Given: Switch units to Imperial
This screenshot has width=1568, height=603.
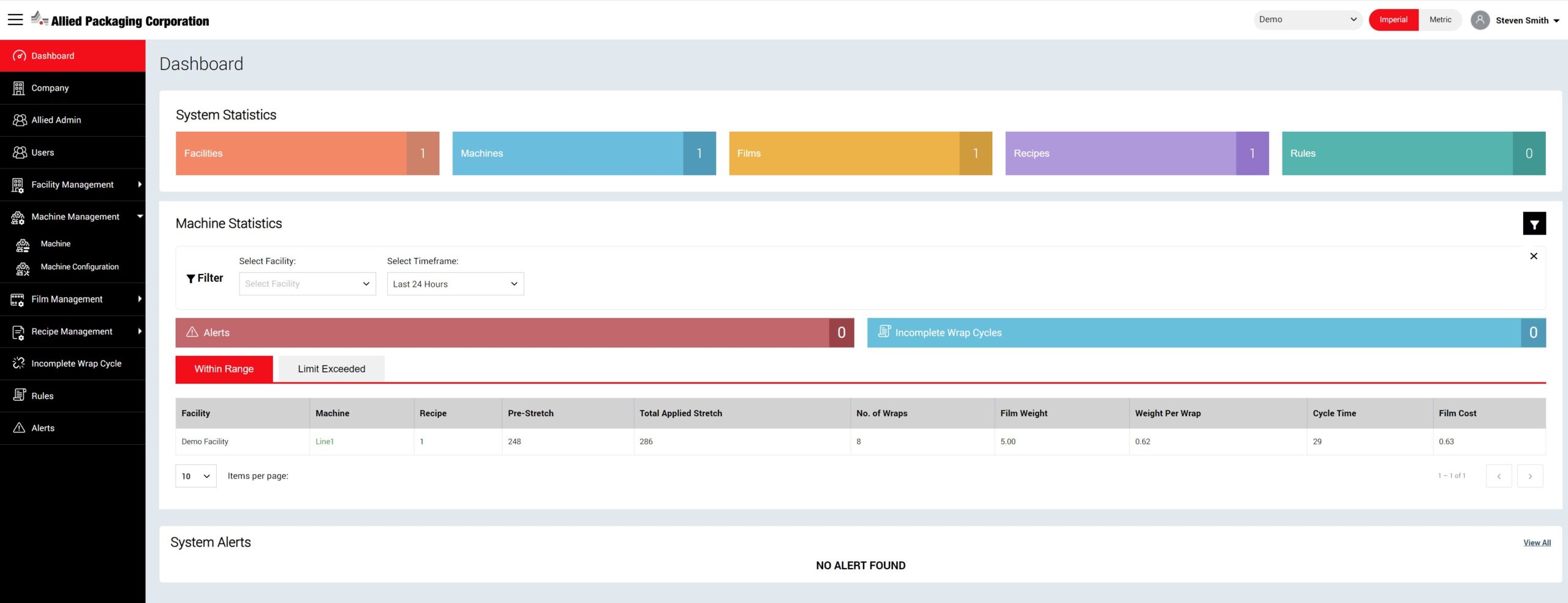Looking at the screenshot, I should tap(1393, 20).
